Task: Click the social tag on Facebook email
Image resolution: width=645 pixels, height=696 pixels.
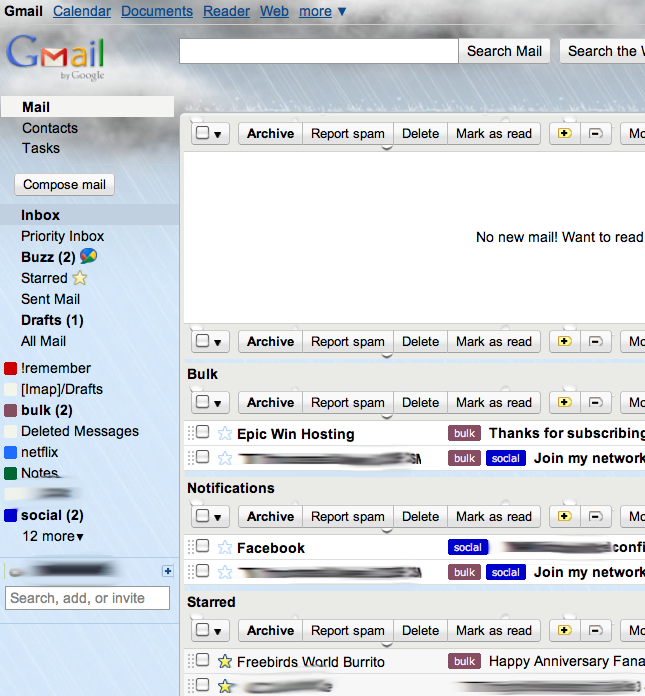Action: click(468, 547)
